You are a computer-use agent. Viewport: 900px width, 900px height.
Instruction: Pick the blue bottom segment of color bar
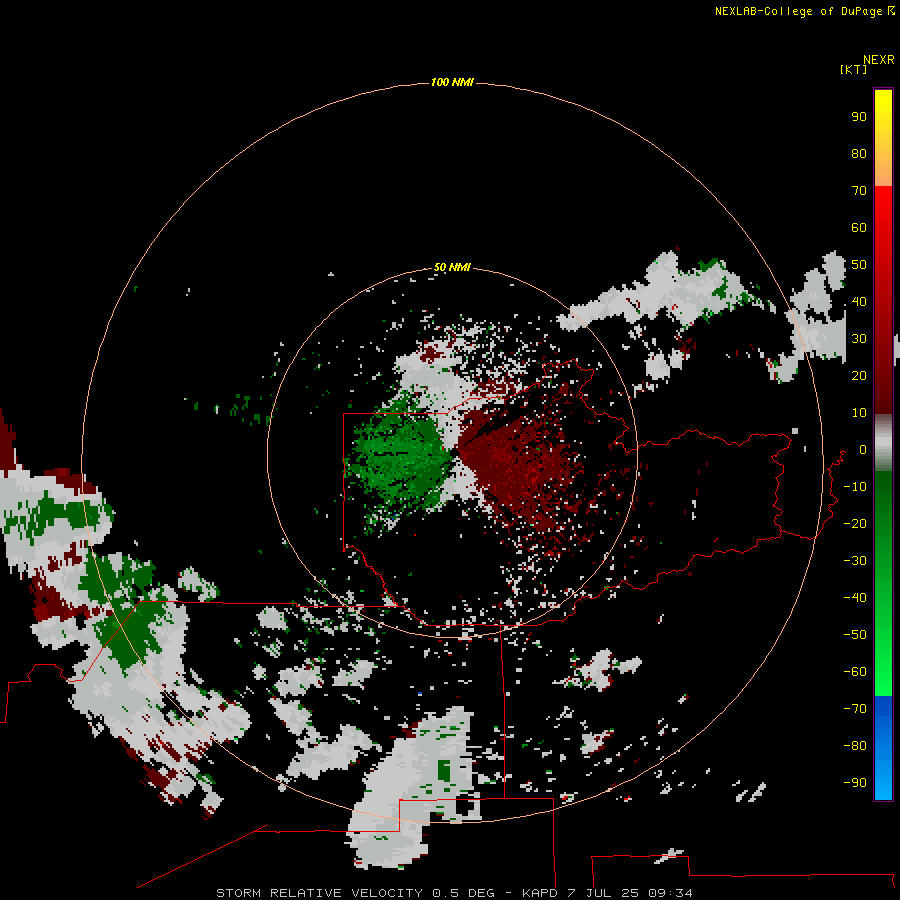pyautogui.click(x=883, y=748)
